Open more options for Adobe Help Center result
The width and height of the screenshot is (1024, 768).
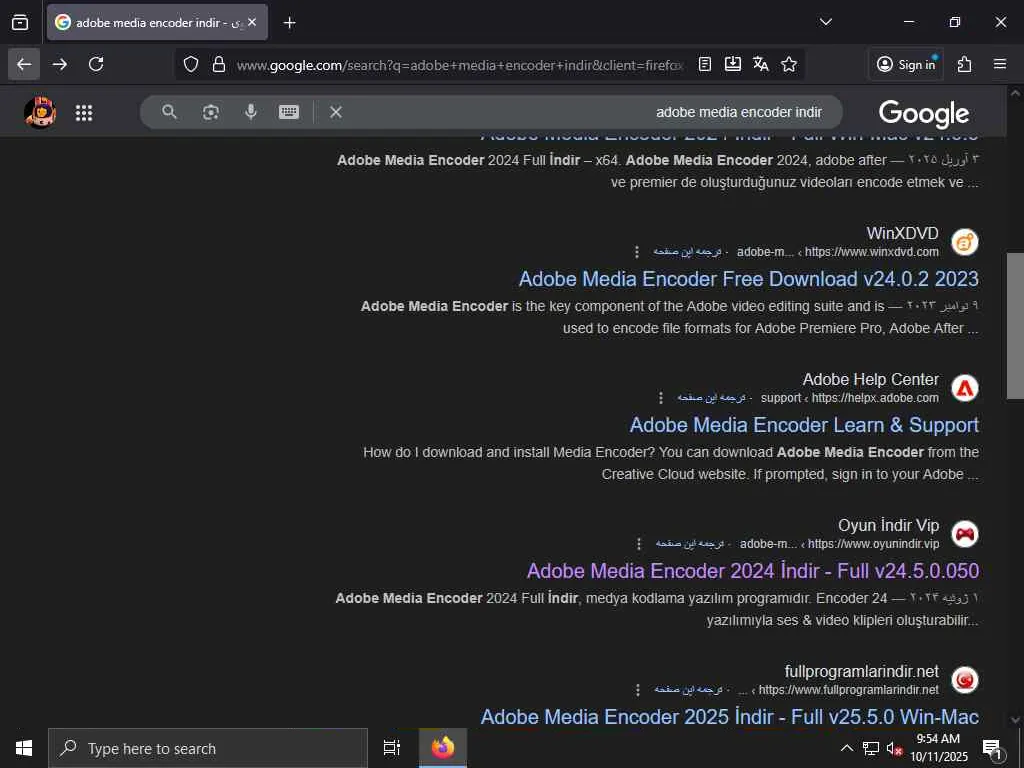pyautogui.click(x=661, y=398)
